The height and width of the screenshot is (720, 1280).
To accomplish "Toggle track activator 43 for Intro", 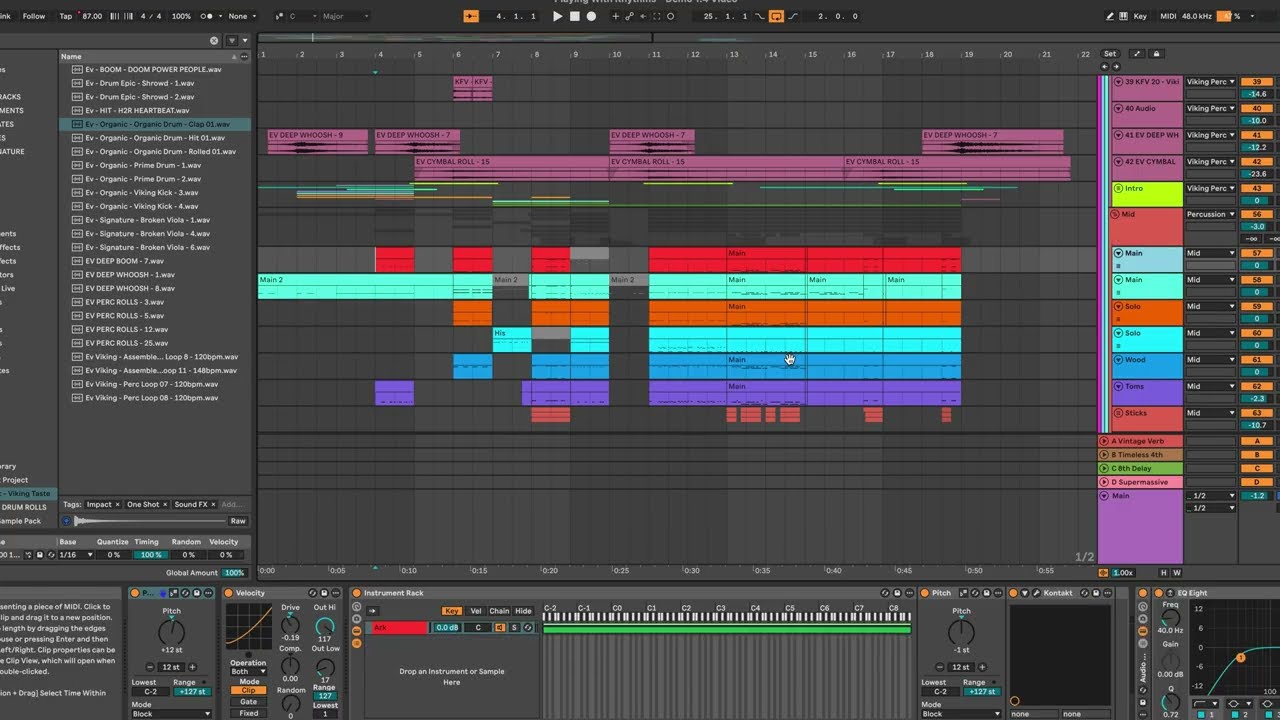I will (1256, 188).
